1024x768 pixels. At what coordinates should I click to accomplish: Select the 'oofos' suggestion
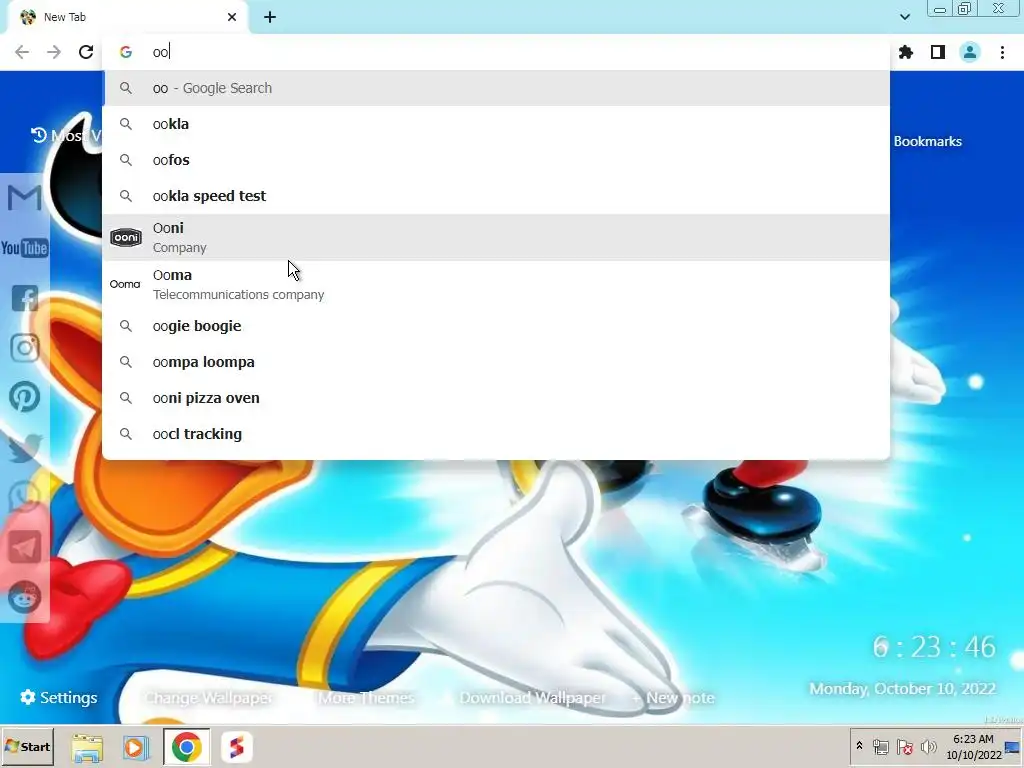pyautogui.click(x=496, y=160)
